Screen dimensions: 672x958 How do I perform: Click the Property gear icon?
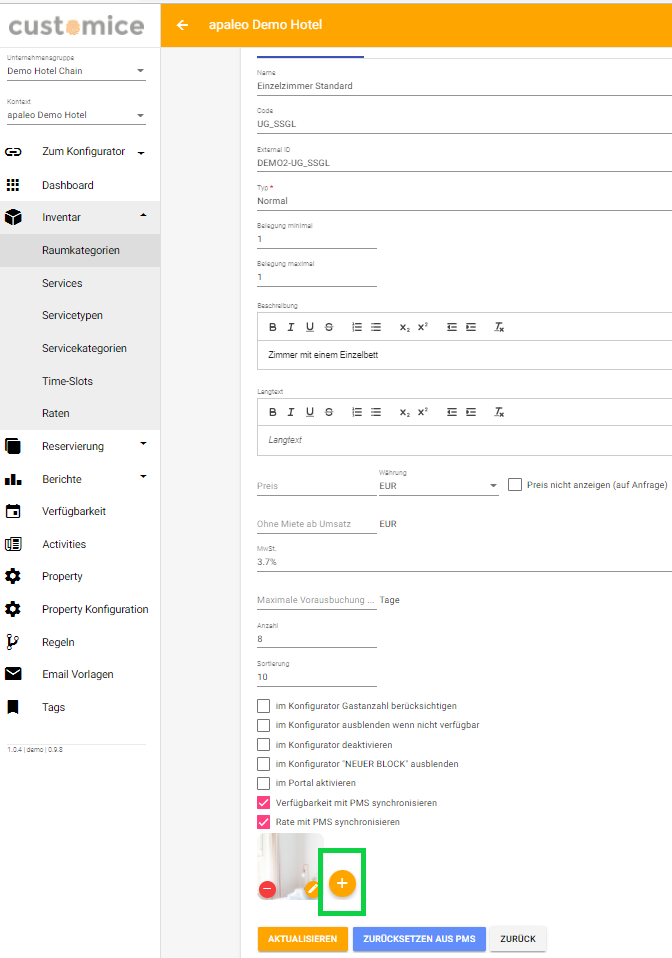pyautogui.click(x=13, y=576)
